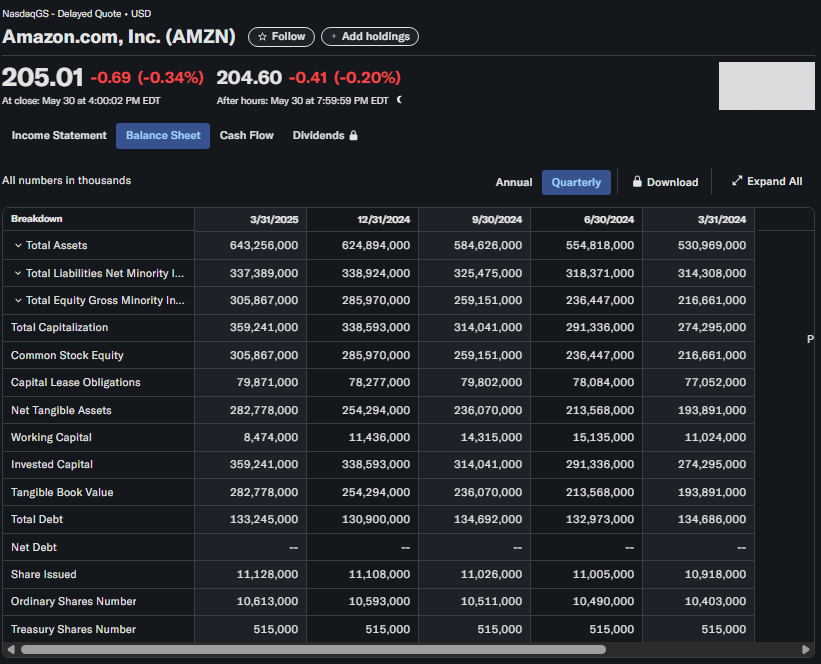Screen dimensions: 821x664
Task: Click the 133,245,000 Total Debt value
Action: coord(264,519)
